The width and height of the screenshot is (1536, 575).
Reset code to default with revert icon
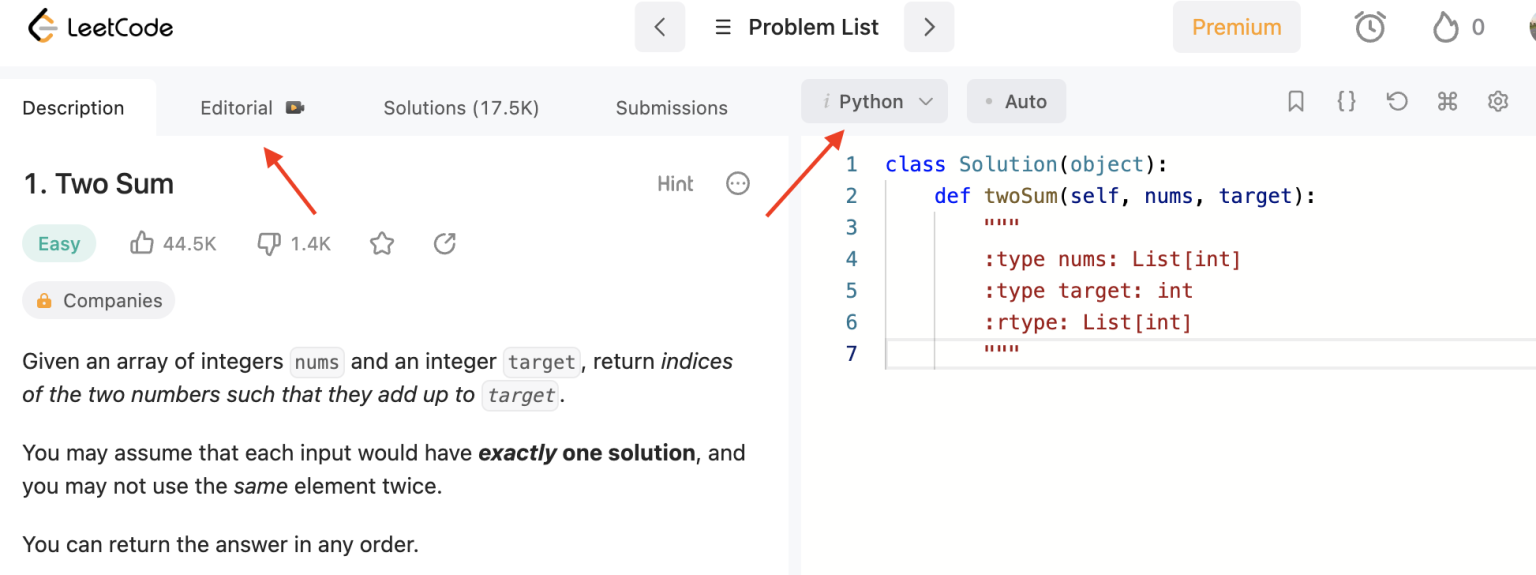click(1397, 101)
